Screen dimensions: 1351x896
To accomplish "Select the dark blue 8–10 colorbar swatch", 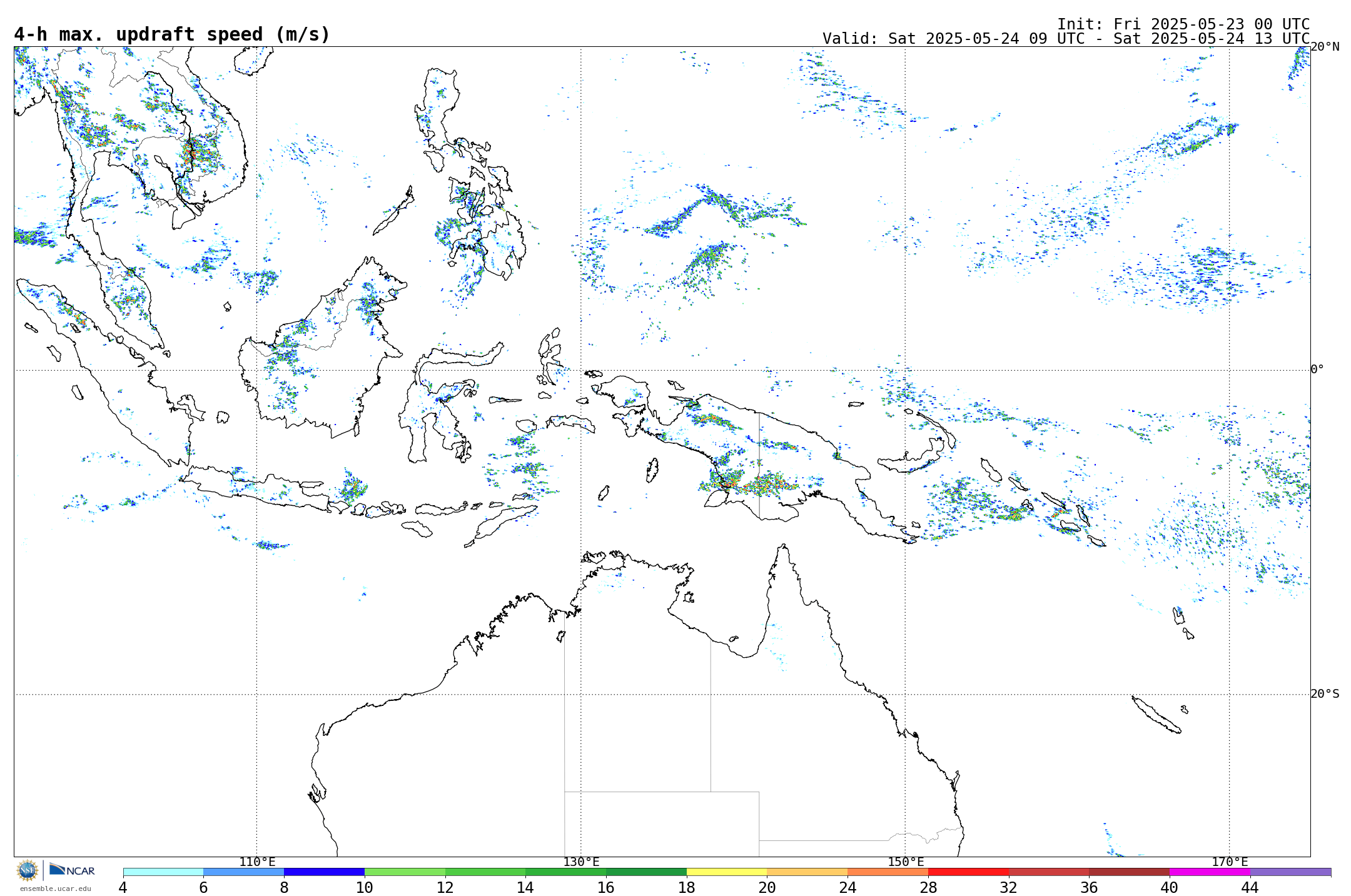I will click(x=324, y=872).
